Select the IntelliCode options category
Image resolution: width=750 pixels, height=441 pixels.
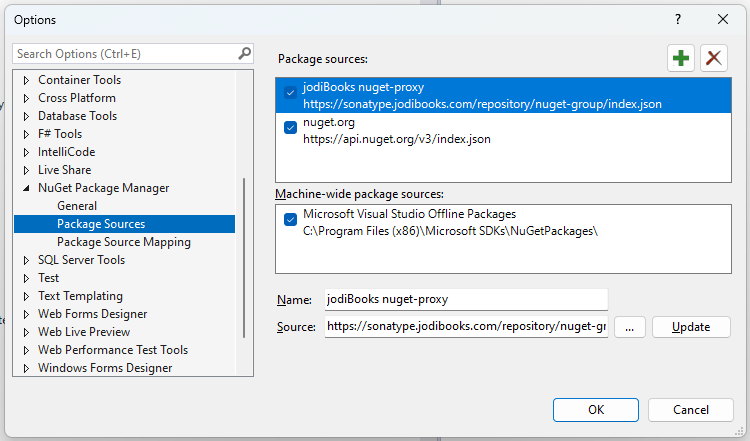(66, 152)
